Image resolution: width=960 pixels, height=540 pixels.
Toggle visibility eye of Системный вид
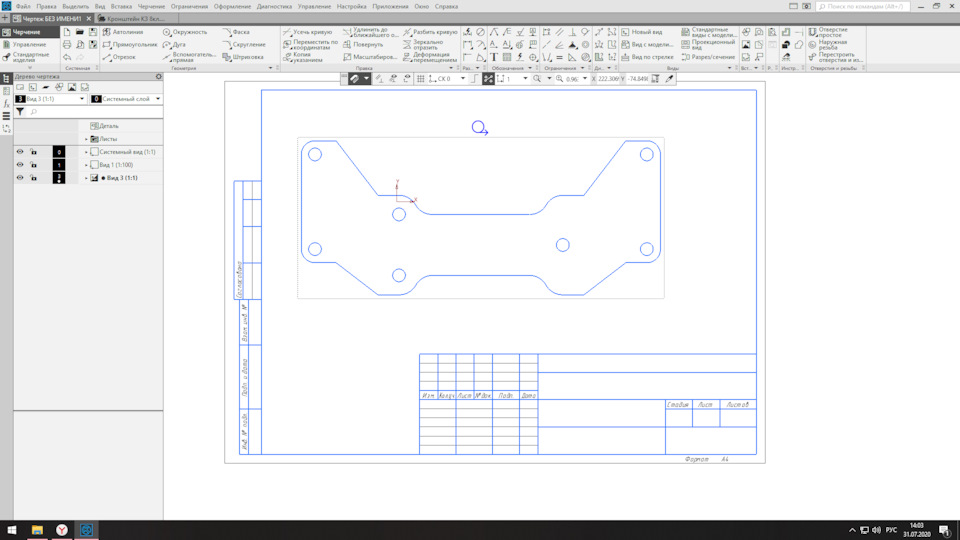[x=20, y=152]
